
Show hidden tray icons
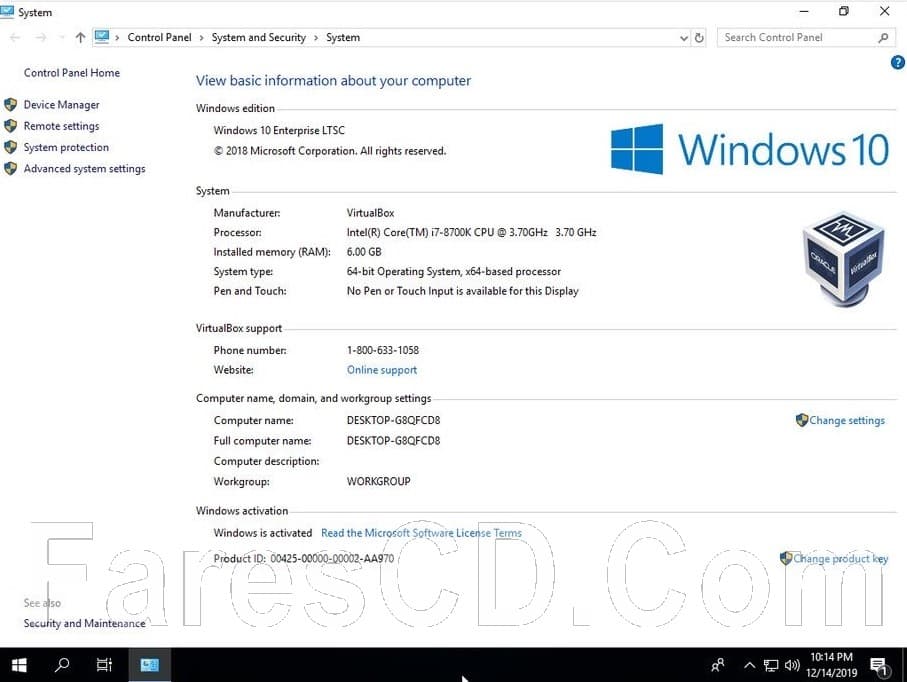coord(750,665)
